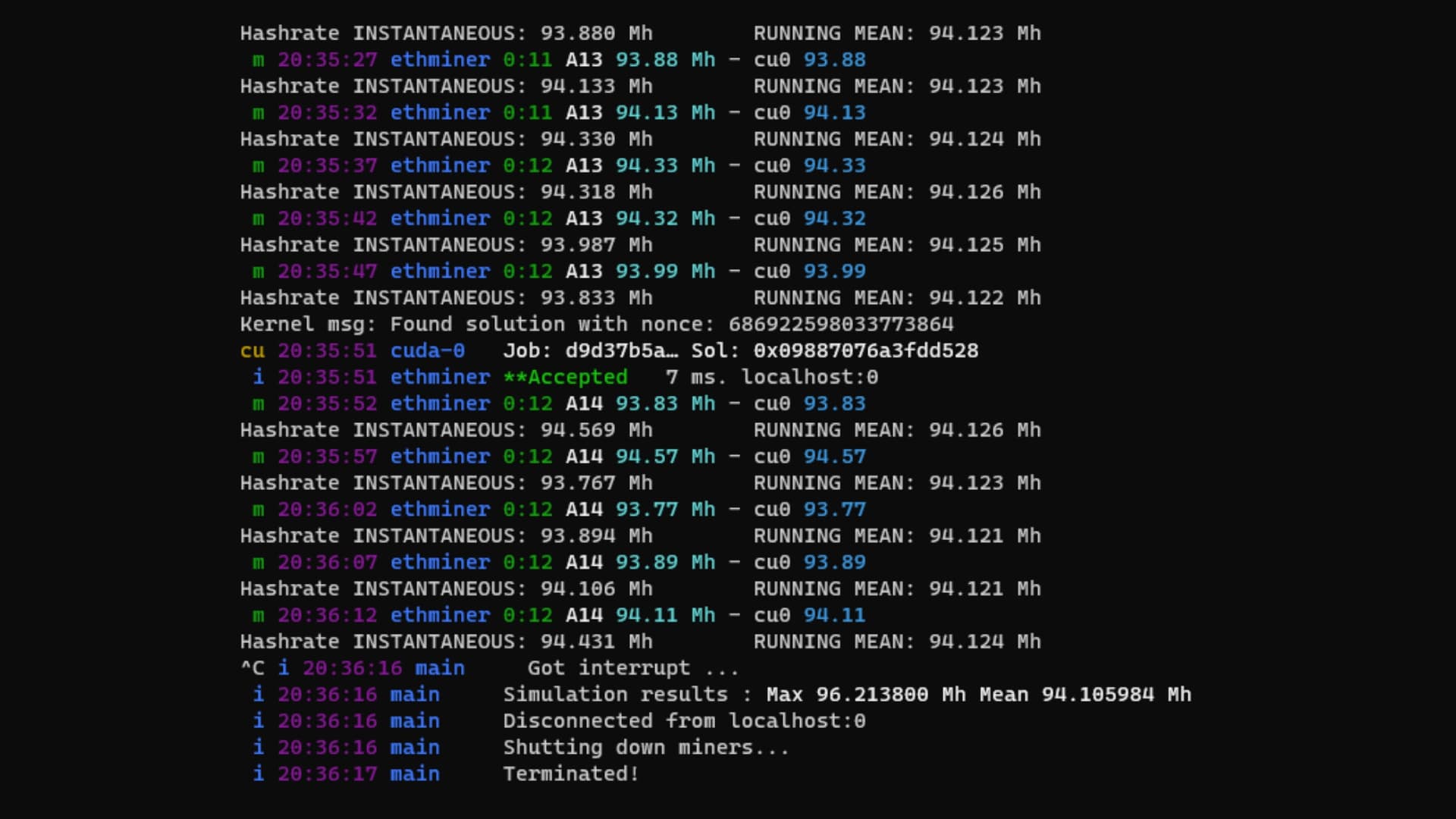Click the timestamp 20:36:12
The height and width of the screenshot is (819, 1456).
coord(327,616)
